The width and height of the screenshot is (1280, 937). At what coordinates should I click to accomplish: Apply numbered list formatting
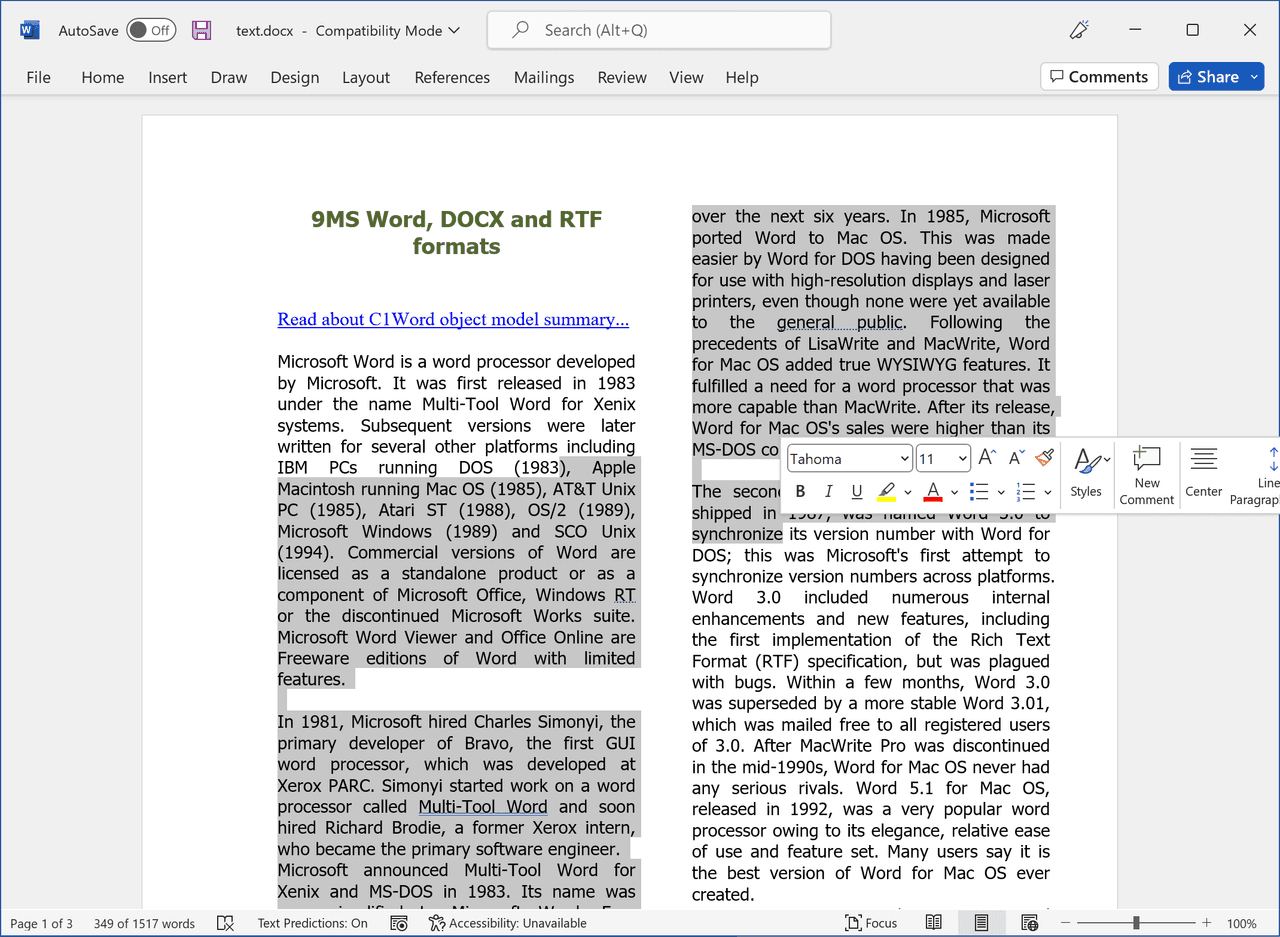1025,491
